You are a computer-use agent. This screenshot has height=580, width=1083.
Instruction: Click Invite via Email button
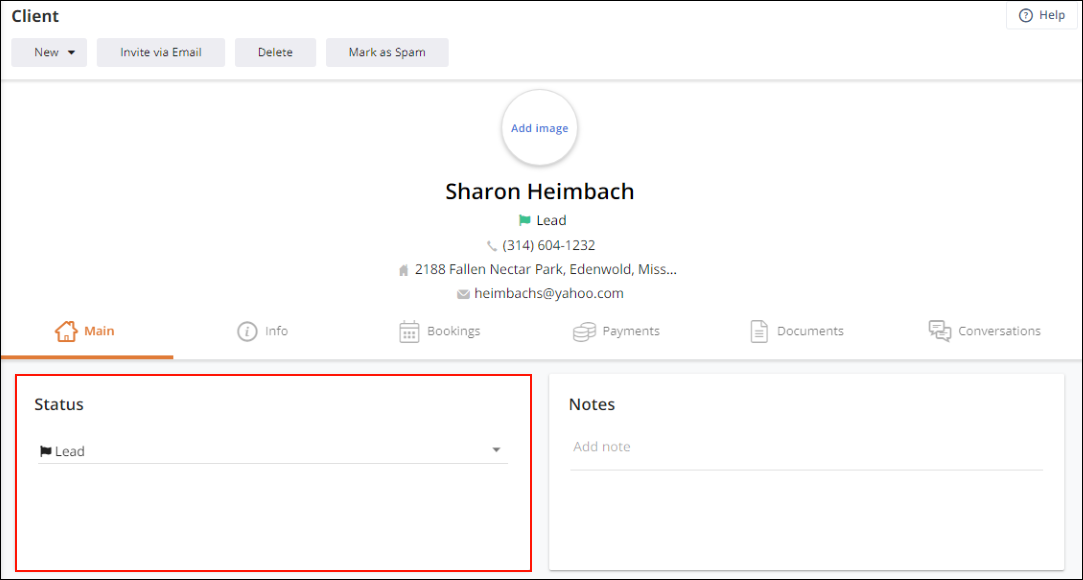[x=161, y=52]
